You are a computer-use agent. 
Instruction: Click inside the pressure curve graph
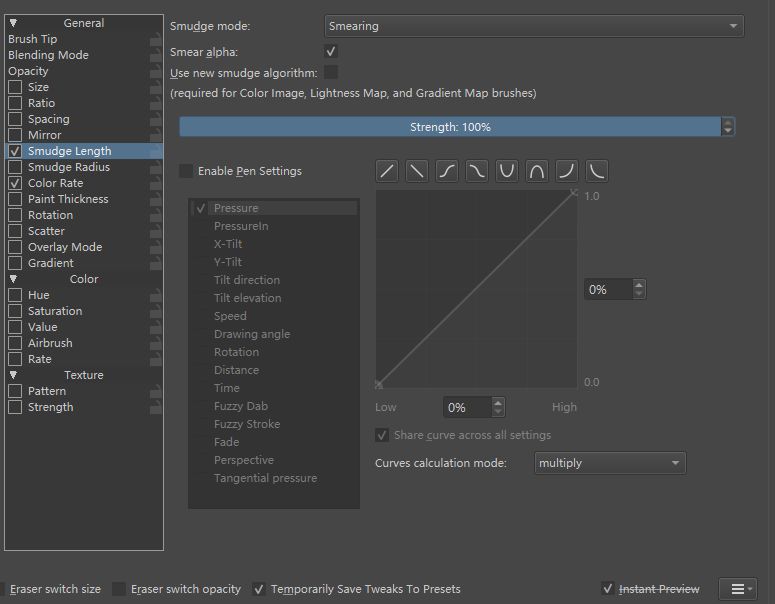tap(476, 289)
